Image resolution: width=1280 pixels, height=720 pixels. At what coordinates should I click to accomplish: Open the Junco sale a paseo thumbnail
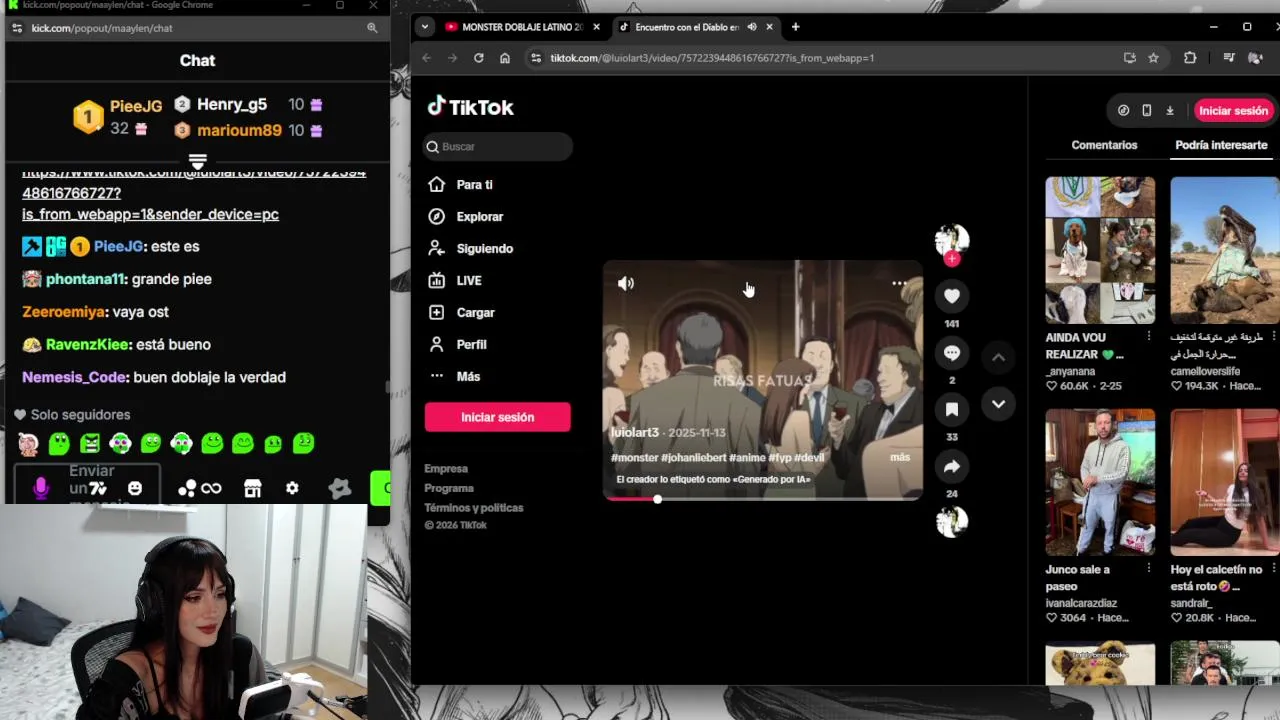tap(1100, 482)
